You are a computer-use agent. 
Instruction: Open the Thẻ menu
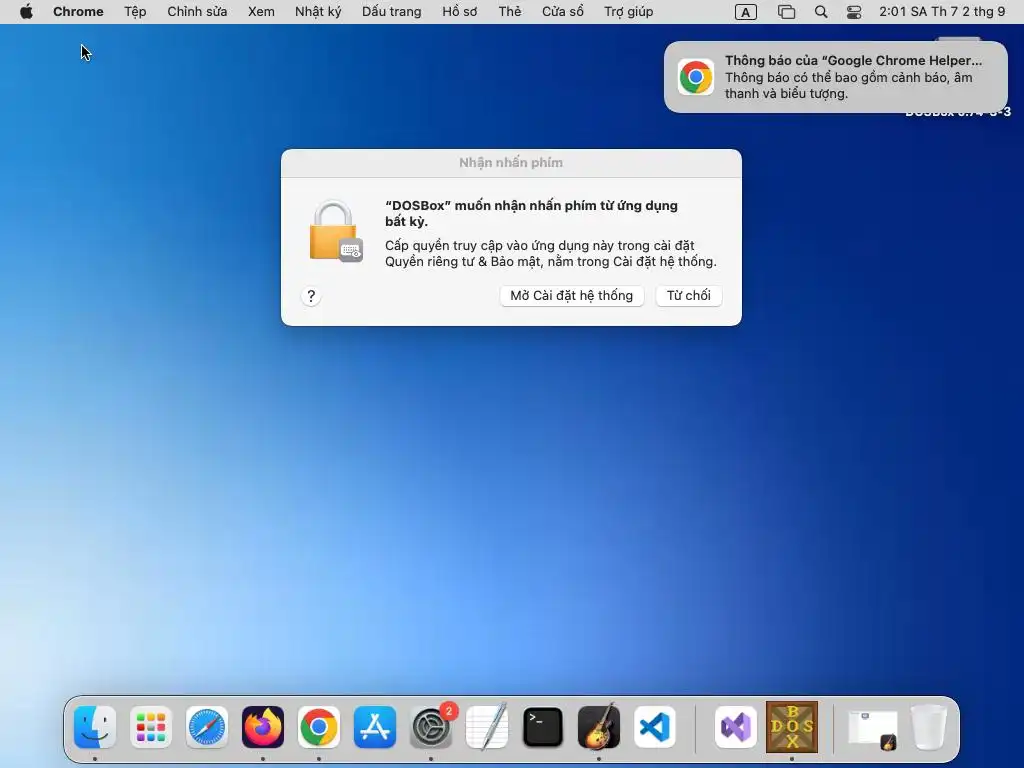510,12
